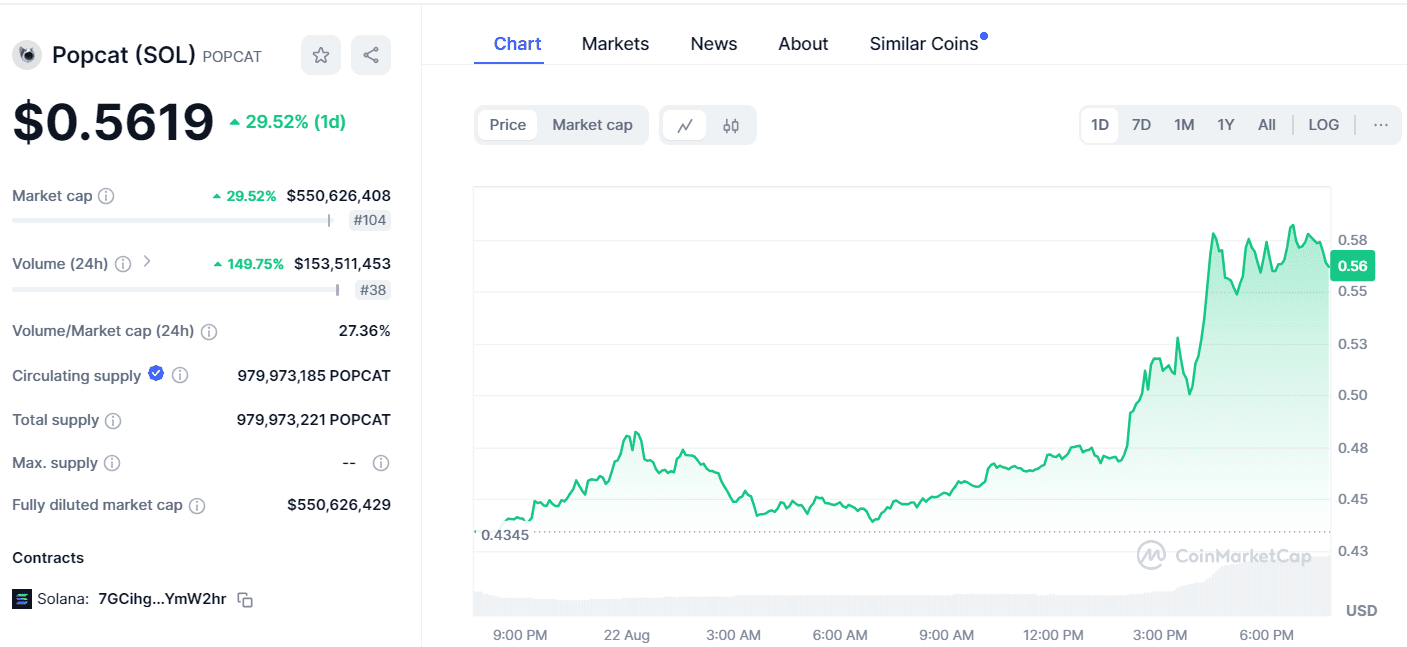Click the verified badge next to Circulating supply

click(x=156, y=374)
